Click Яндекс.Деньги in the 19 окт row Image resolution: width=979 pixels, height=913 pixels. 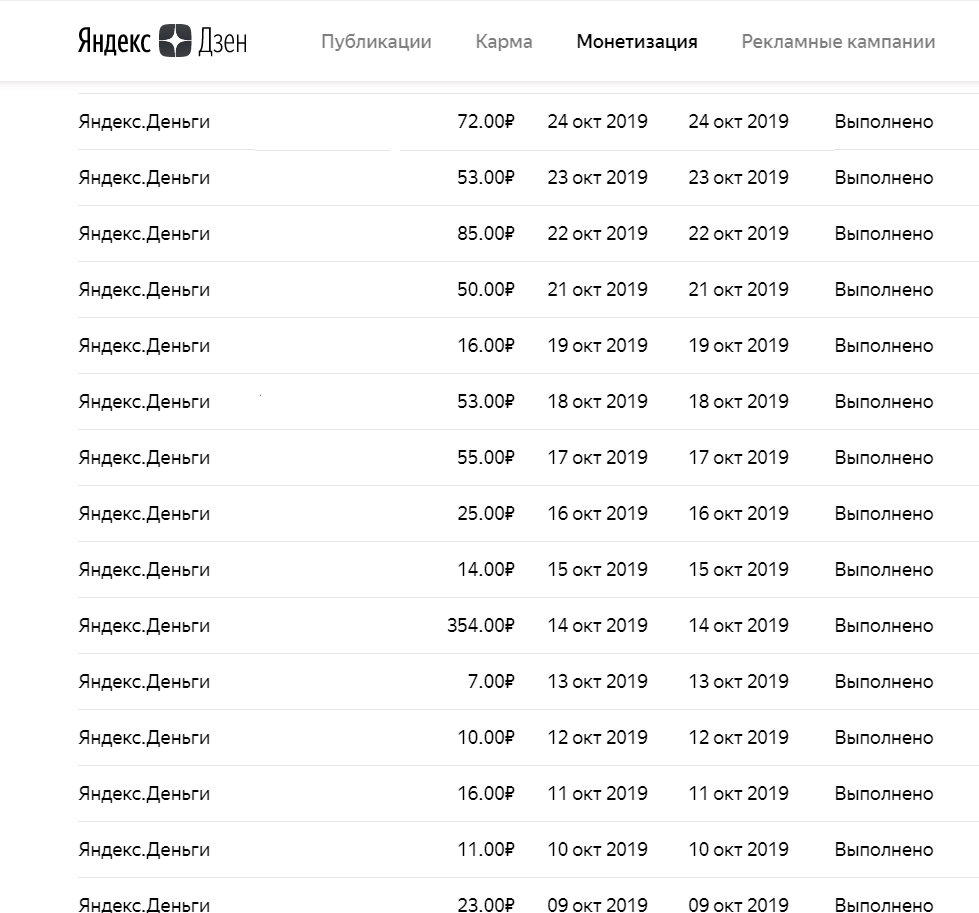(144, 346)
